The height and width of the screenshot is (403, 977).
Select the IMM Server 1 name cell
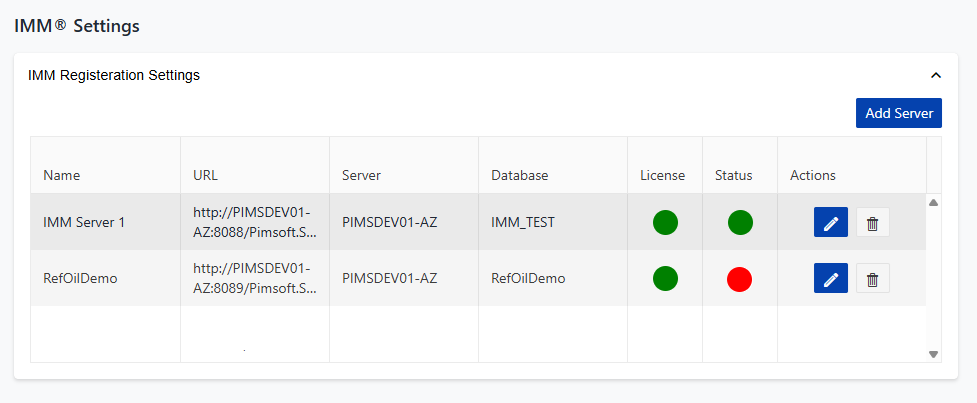click(x=84, y=222)
